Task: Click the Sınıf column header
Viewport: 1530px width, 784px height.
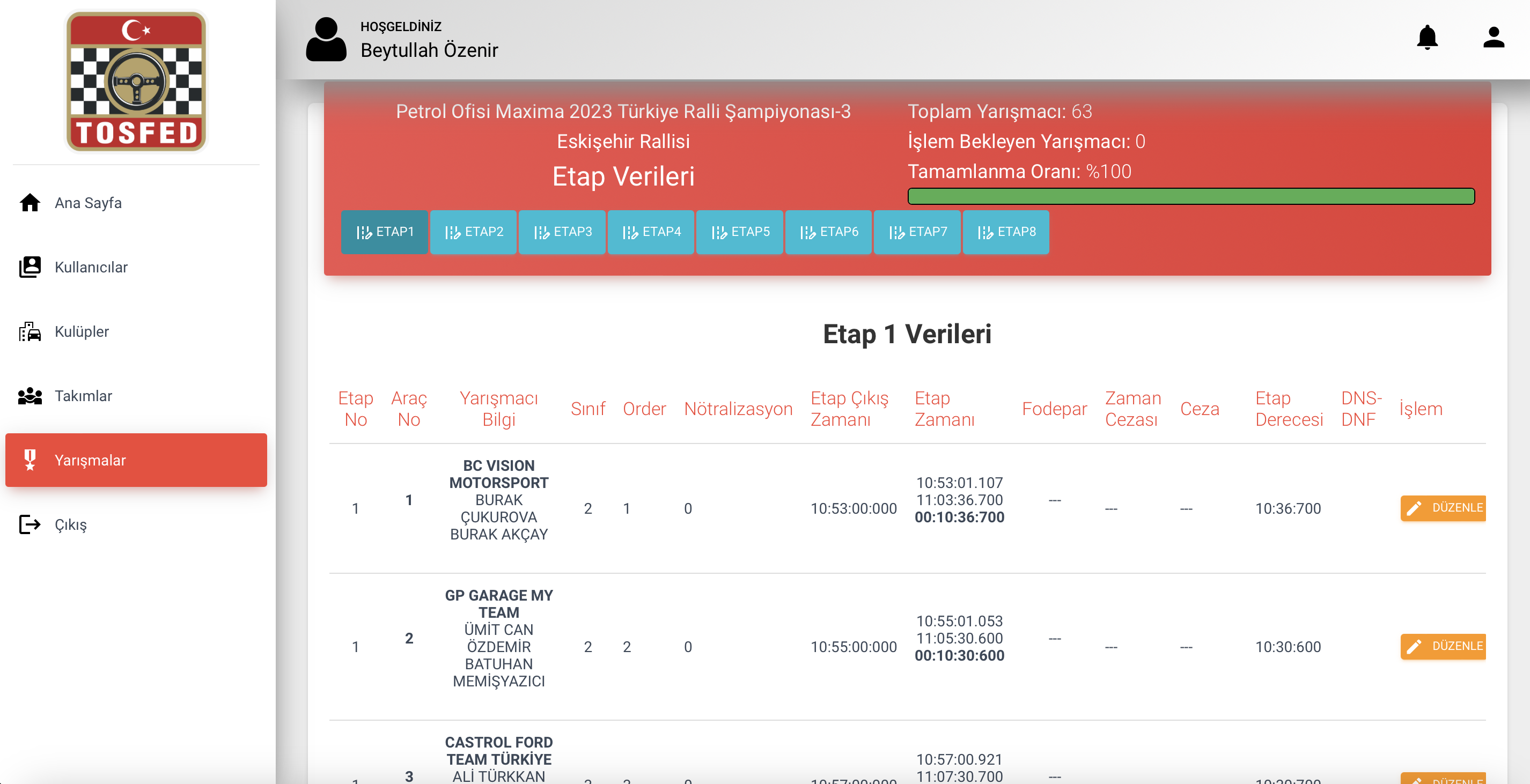Action: point(588,409)
